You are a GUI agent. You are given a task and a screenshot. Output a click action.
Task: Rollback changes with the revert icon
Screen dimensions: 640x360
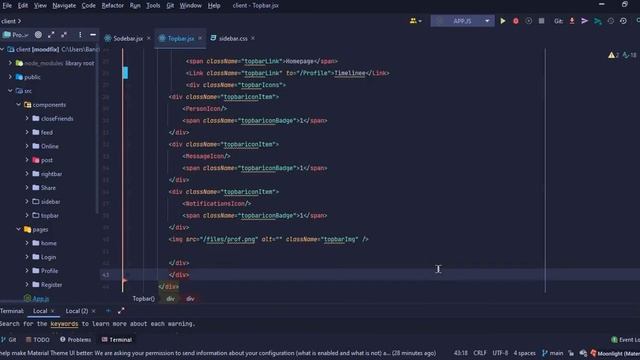coord(623,21)
